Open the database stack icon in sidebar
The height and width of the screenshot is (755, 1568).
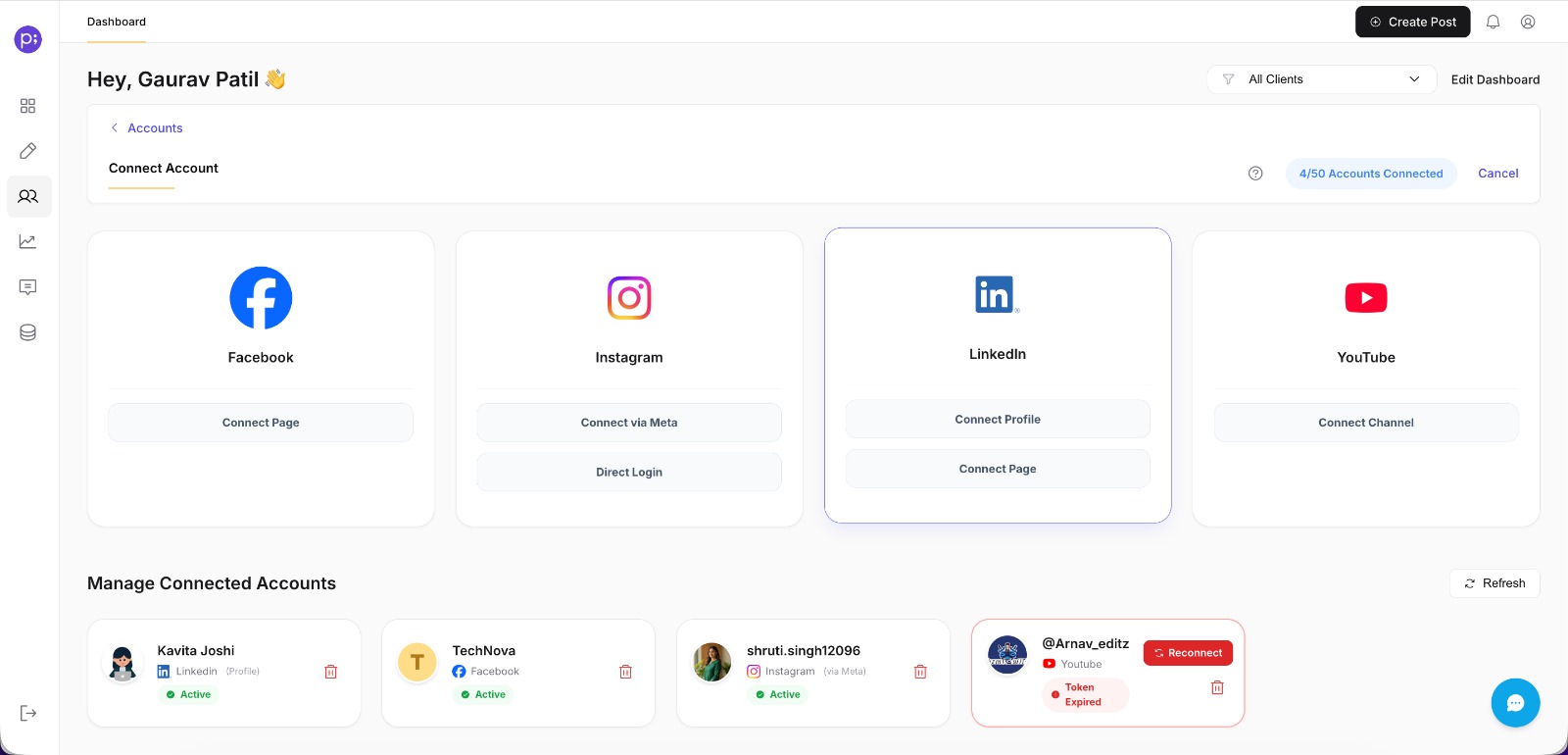pyautogui.click(x=27, y=332)
